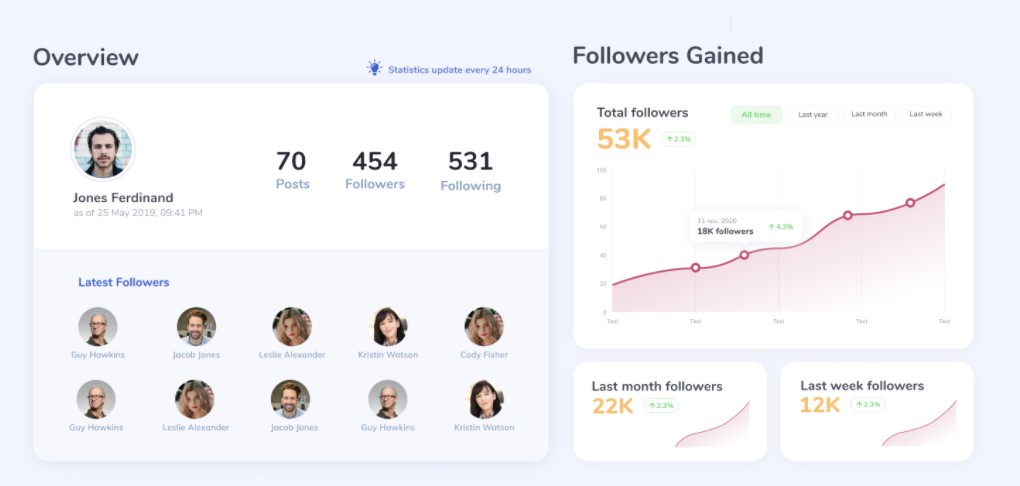Switch to the Last year filter
The width and height of the screenshot is (1020, 486).
(x=812, y=115)
